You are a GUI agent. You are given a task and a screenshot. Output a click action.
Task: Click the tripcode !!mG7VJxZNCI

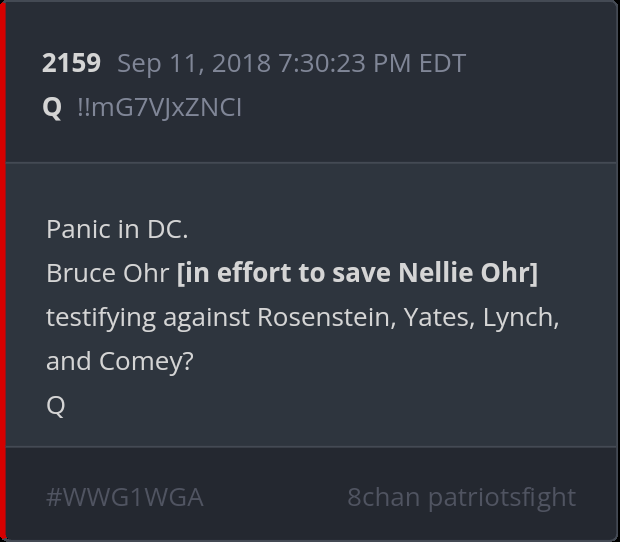(159, 107)
